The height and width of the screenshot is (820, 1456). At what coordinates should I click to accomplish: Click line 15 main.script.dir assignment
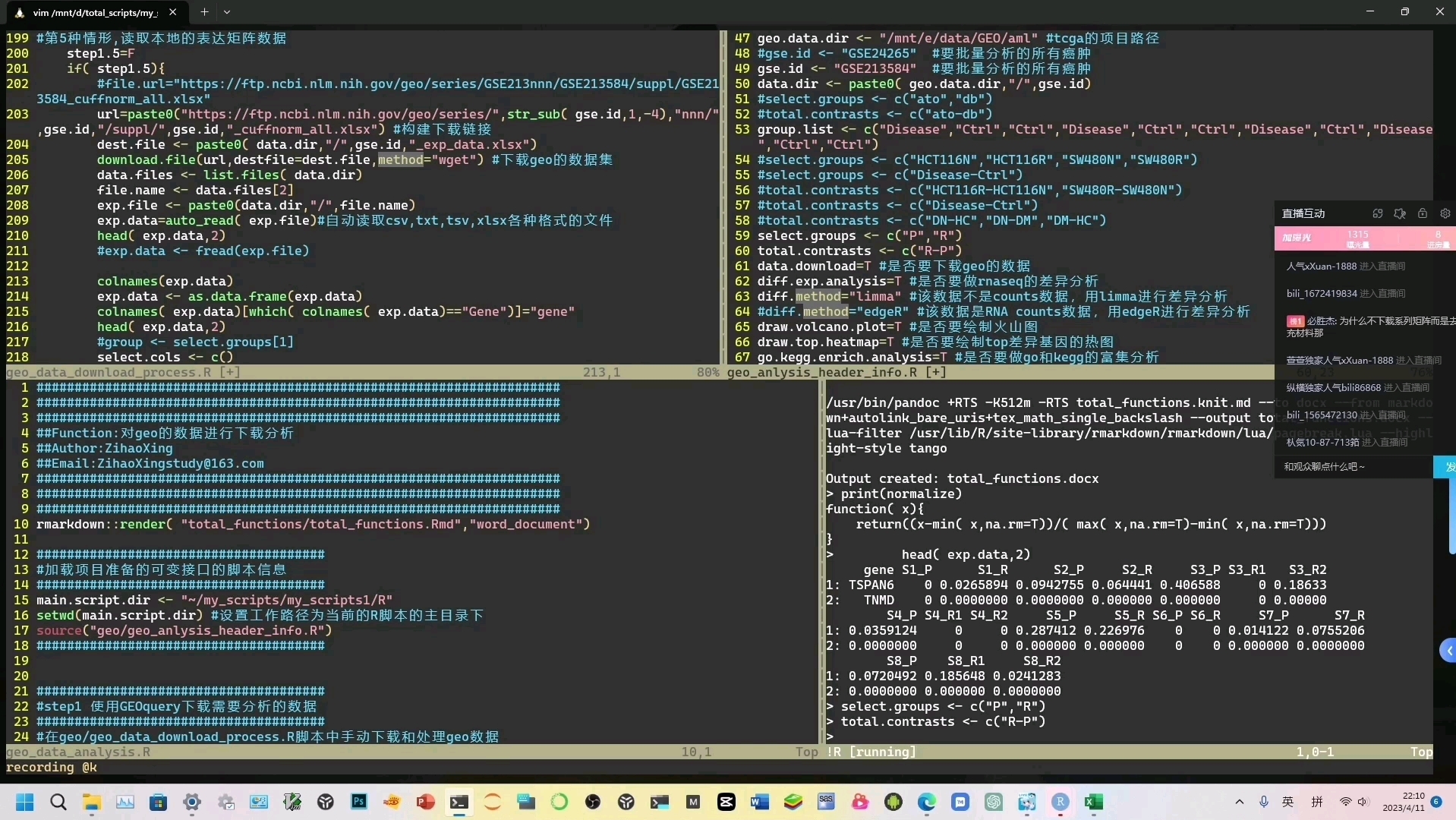[x=214, y=600]
